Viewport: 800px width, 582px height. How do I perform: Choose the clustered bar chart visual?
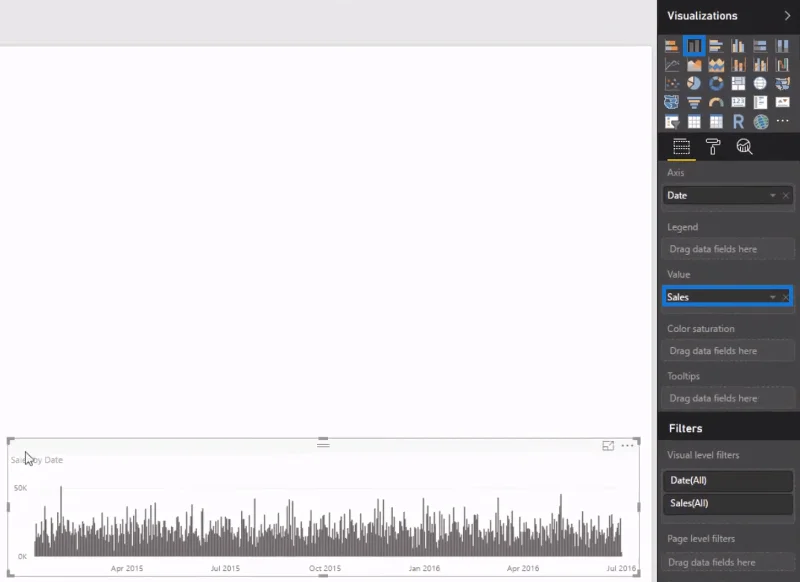tap(716, 46)
